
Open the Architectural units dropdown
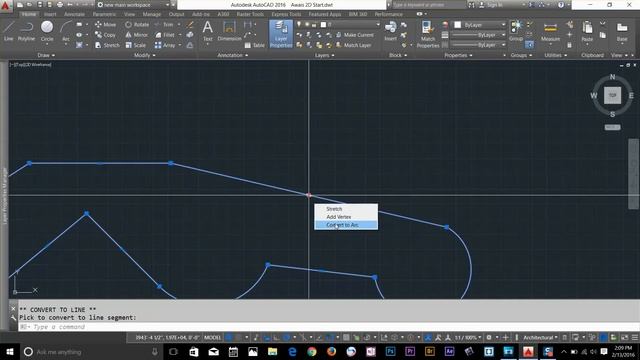pyautogui.click(x=540, y=338)
